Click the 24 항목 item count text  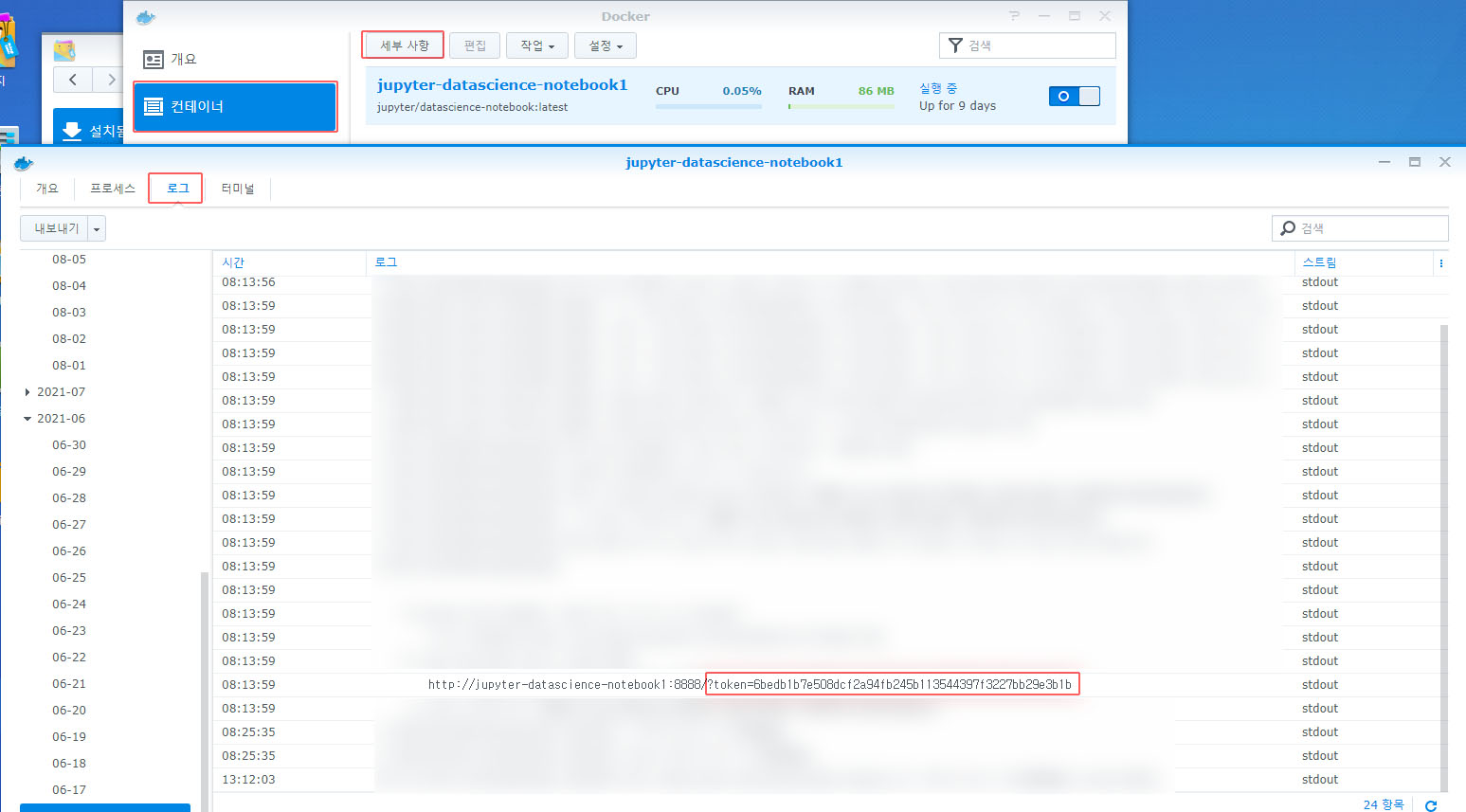[x=1384, y=804]
